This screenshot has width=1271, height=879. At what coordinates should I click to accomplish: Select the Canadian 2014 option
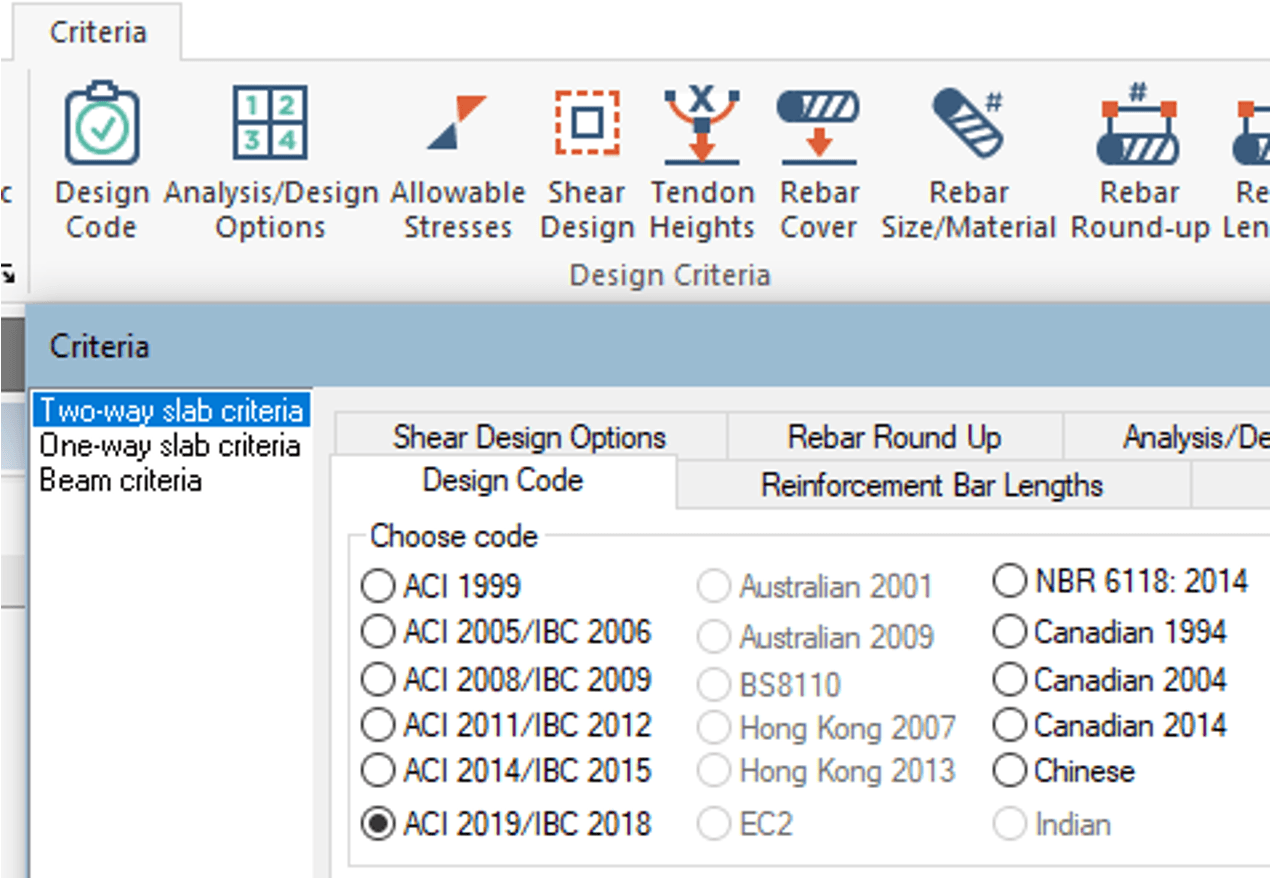pos(1010,725)
